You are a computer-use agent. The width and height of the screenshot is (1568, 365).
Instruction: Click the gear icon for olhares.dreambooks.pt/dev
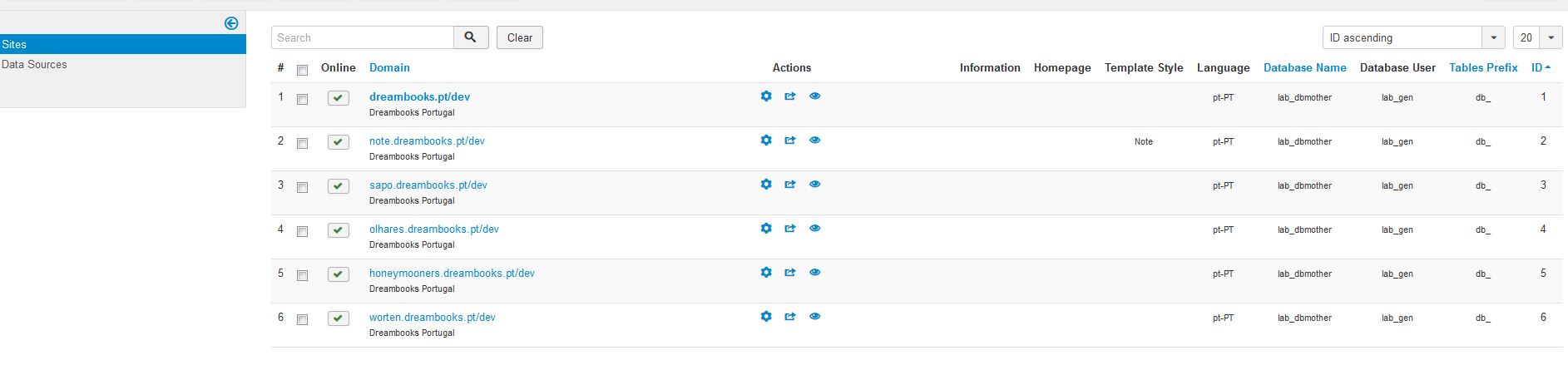point(766,229)
